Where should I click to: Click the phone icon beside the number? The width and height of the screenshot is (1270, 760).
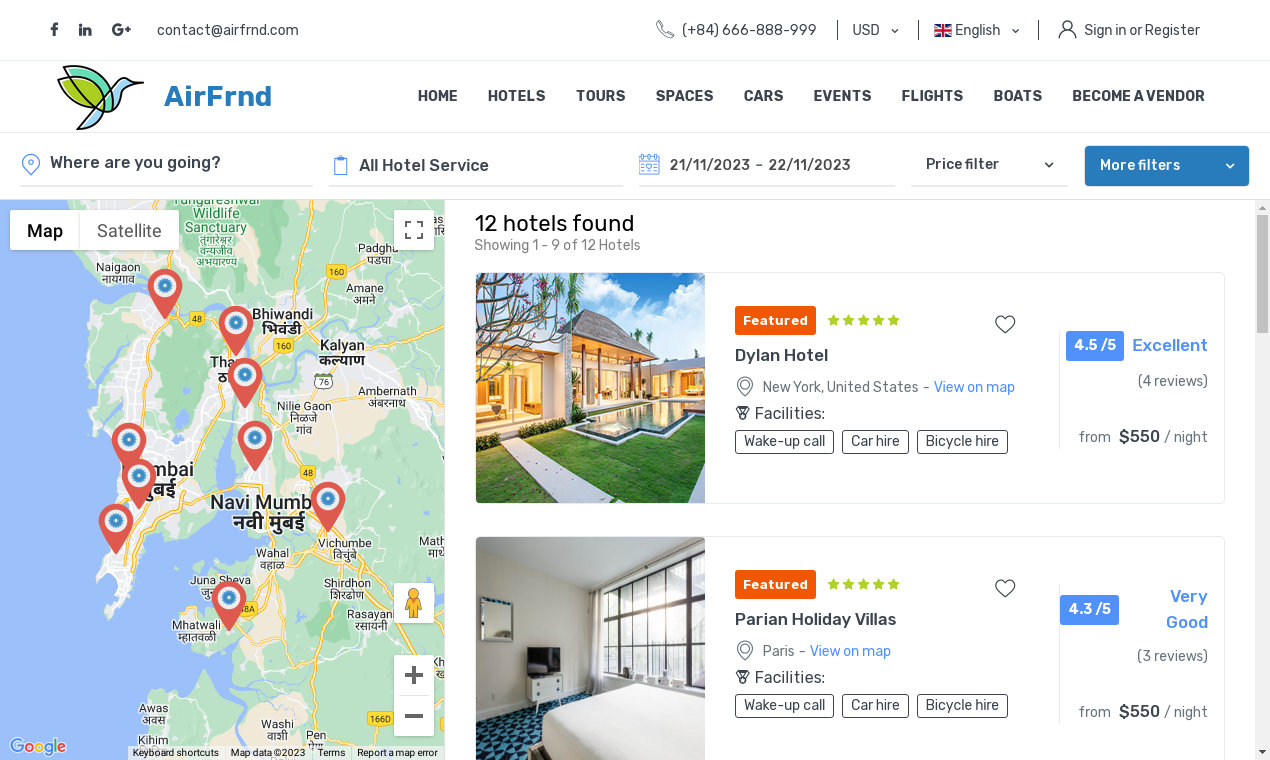(x=665, y=30)
